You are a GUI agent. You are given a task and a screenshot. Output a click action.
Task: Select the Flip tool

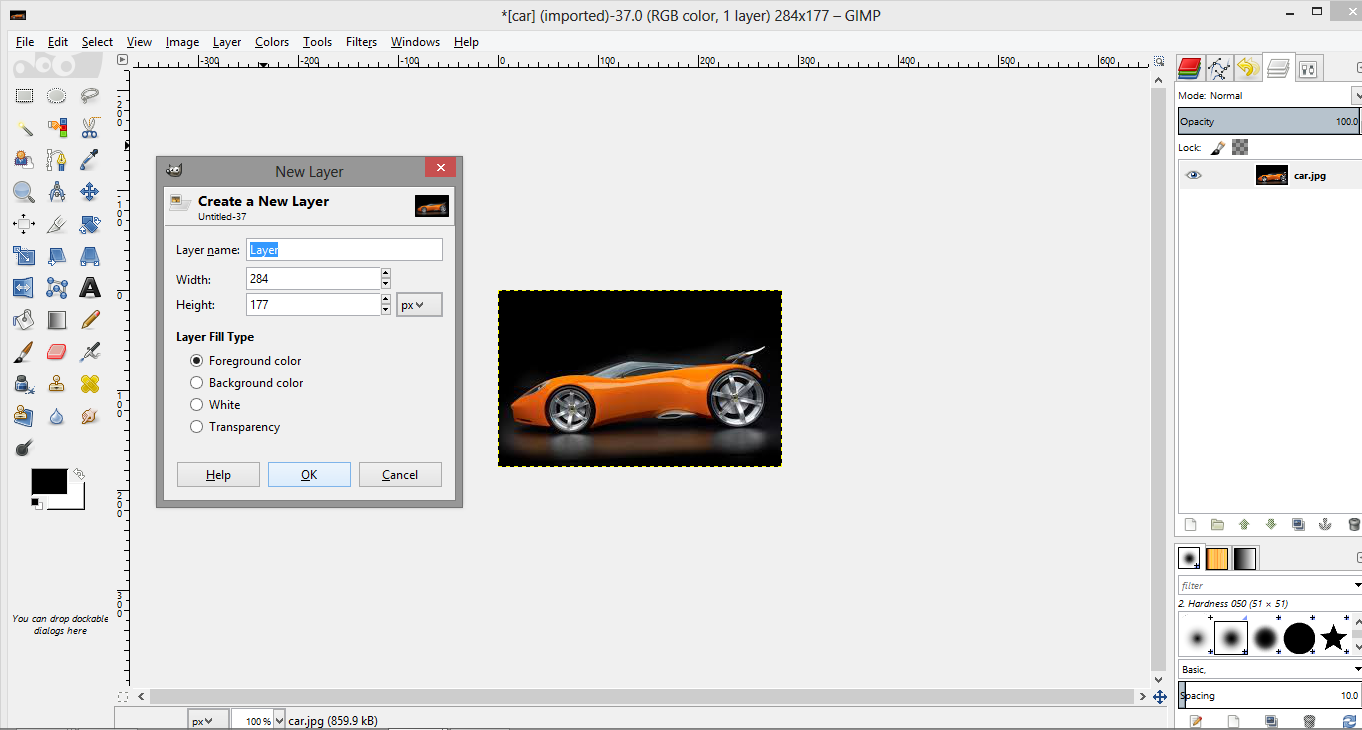click(24, 288)
